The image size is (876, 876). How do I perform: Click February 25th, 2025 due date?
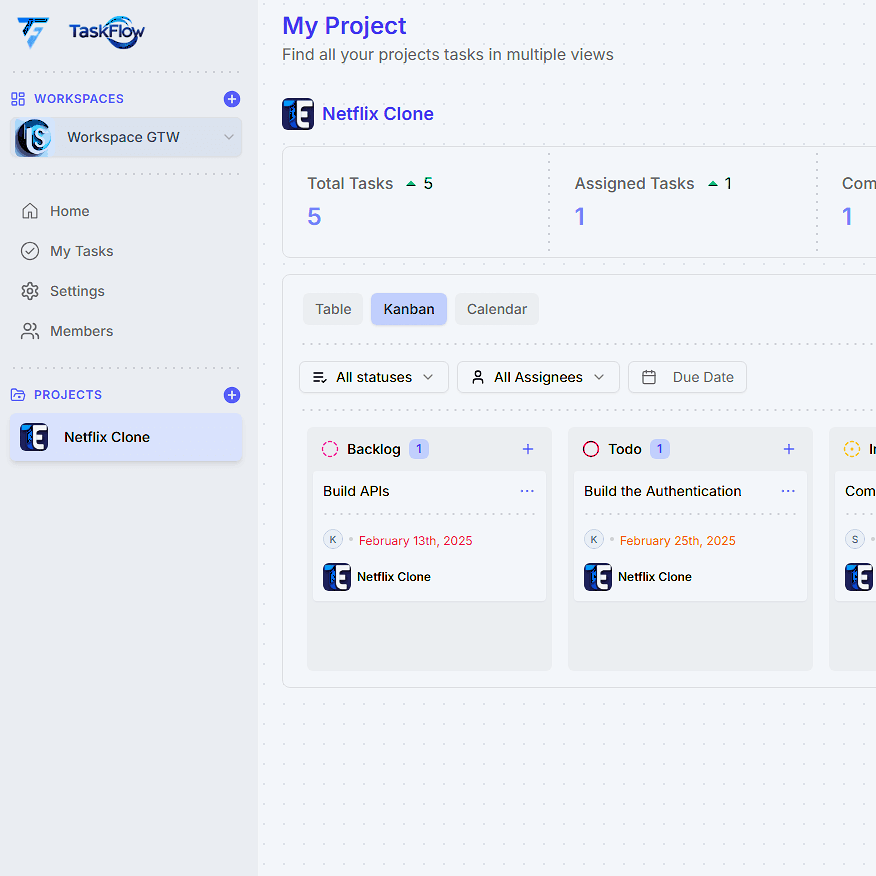pyautogui.click(x=677, y=541)
